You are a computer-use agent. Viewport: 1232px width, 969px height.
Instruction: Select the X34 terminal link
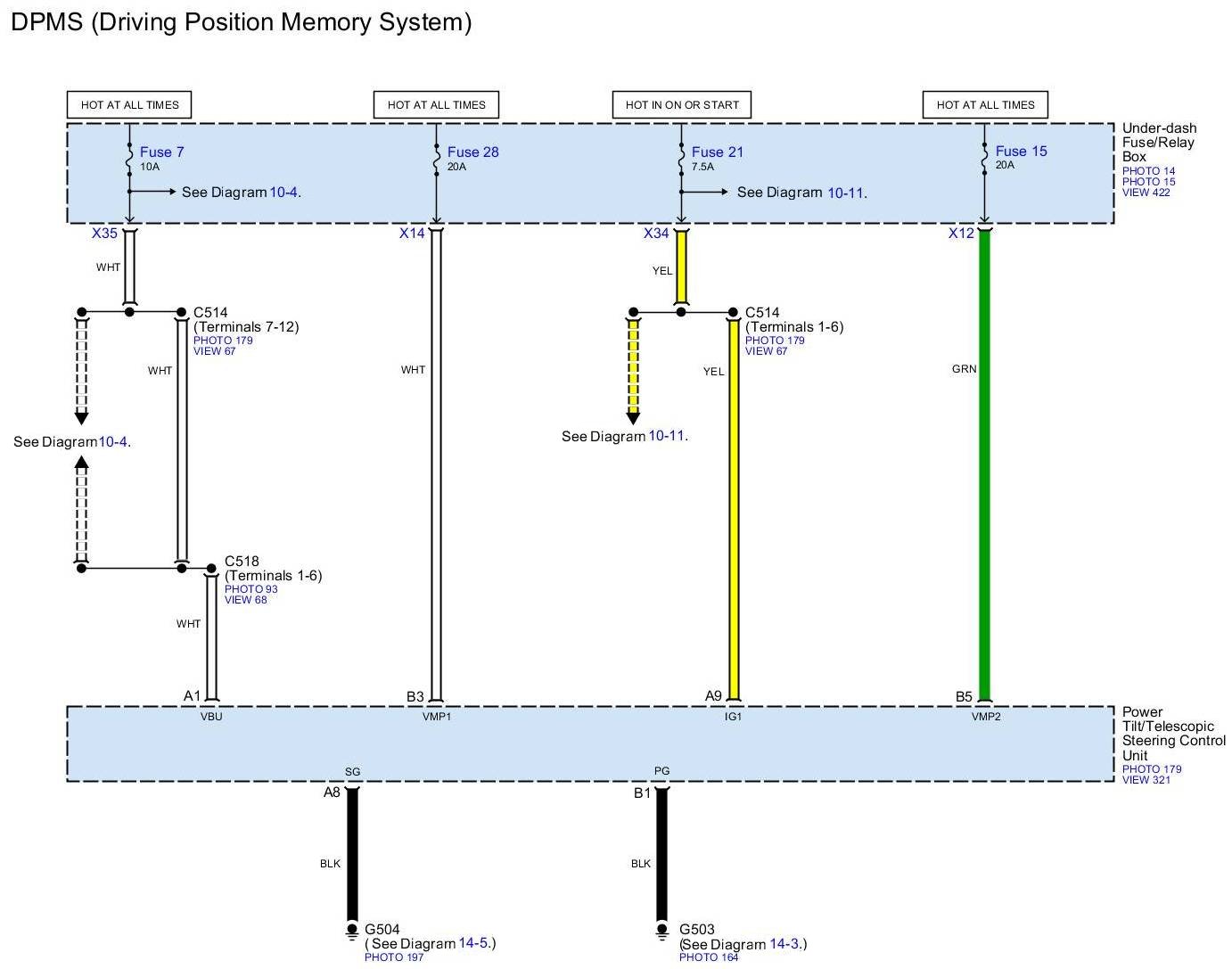656,234
